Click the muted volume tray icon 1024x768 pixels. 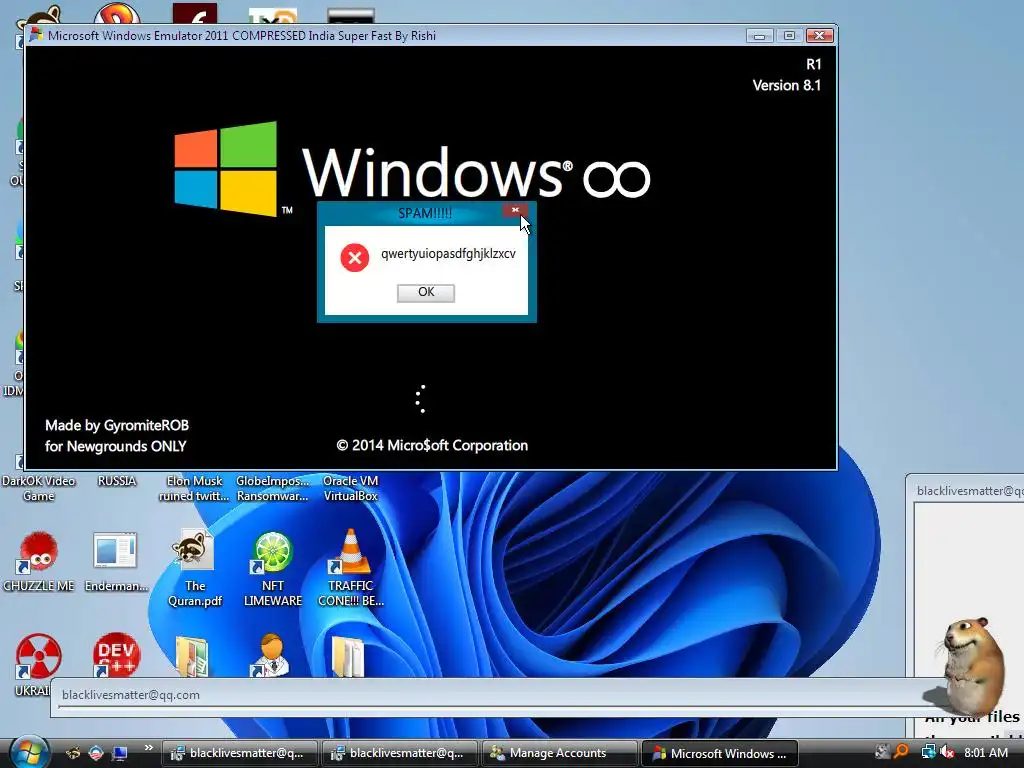(x=948, y=752)
